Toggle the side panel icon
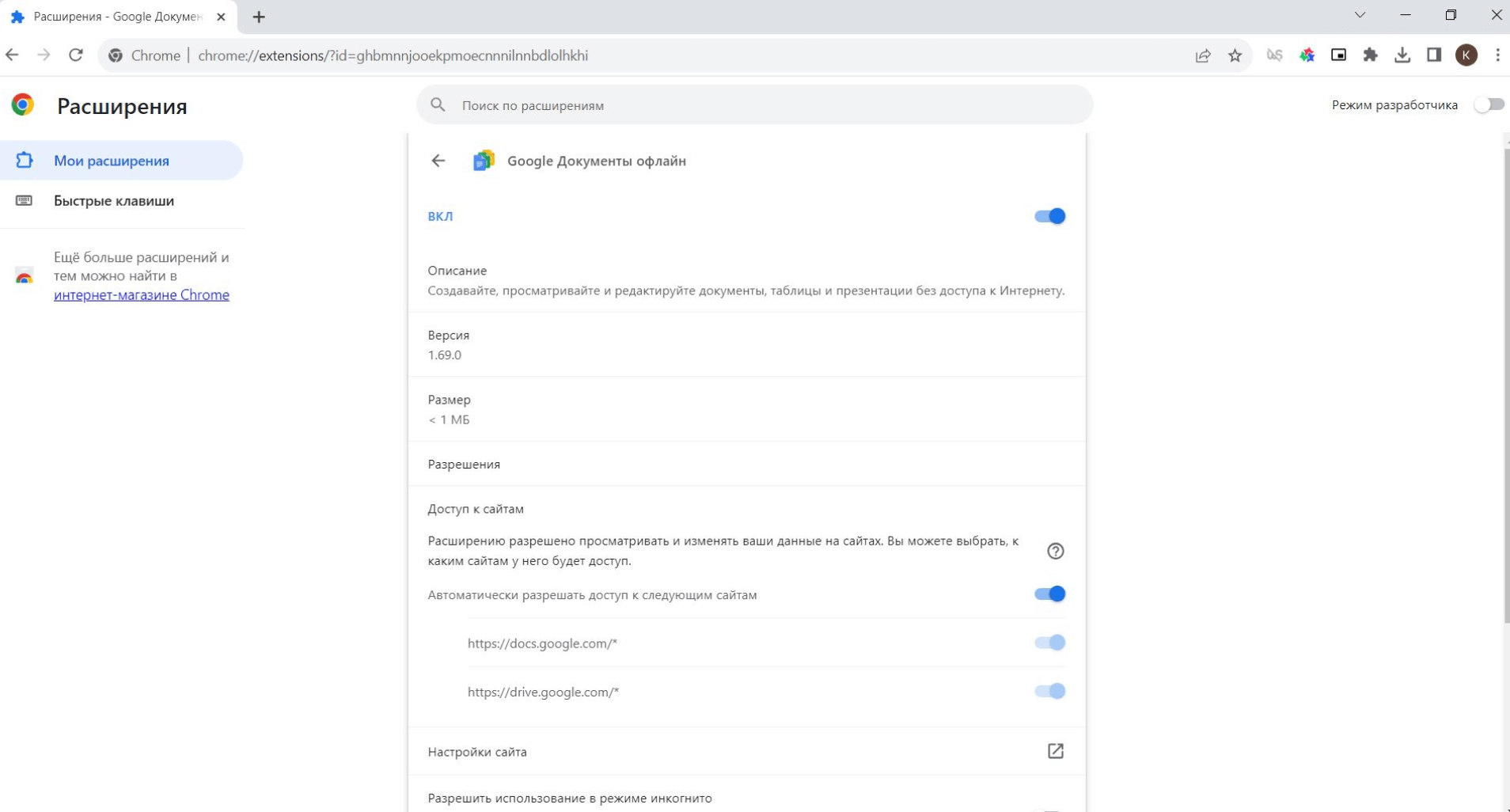Viewport: 1510px width, 812px height. point(1433,55)
